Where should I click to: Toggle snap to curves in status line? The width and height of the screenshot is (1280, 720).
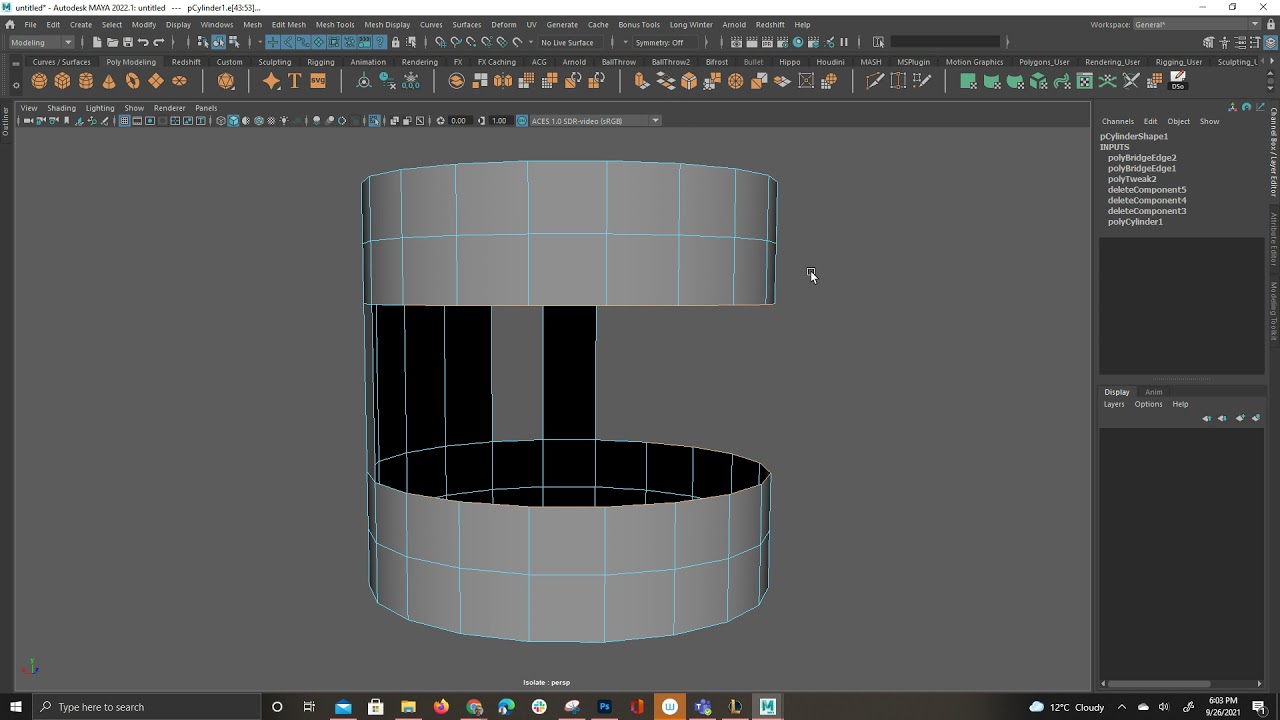click(455, 42)
